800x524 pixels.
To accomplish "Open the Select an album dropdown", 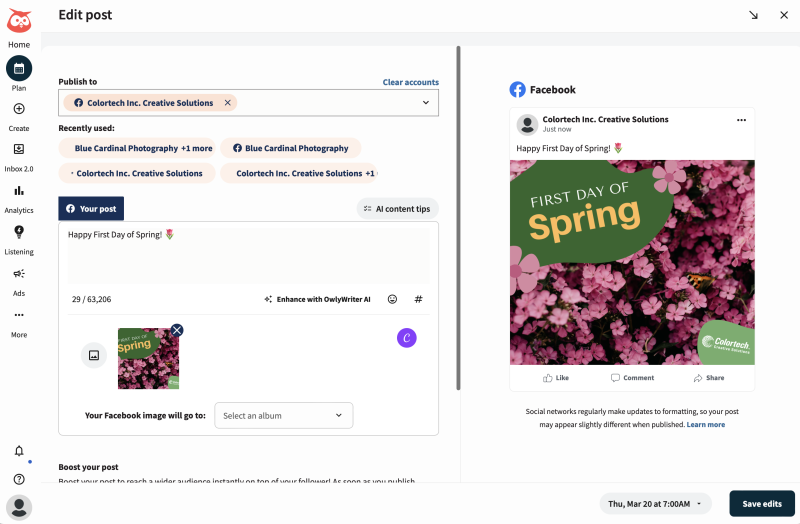I will tap(284, 415).
